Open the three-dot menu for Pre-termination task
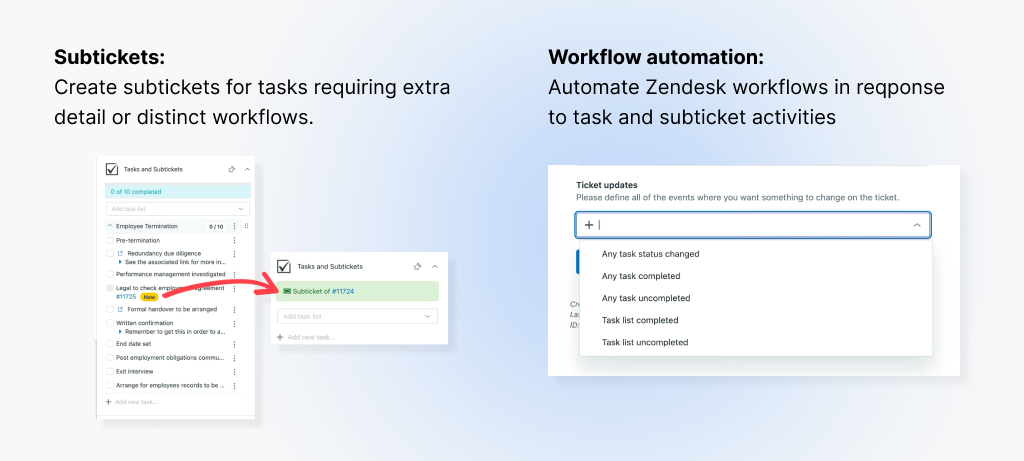Viewport: 1024px width, 461px height. [x=234, y=241]
